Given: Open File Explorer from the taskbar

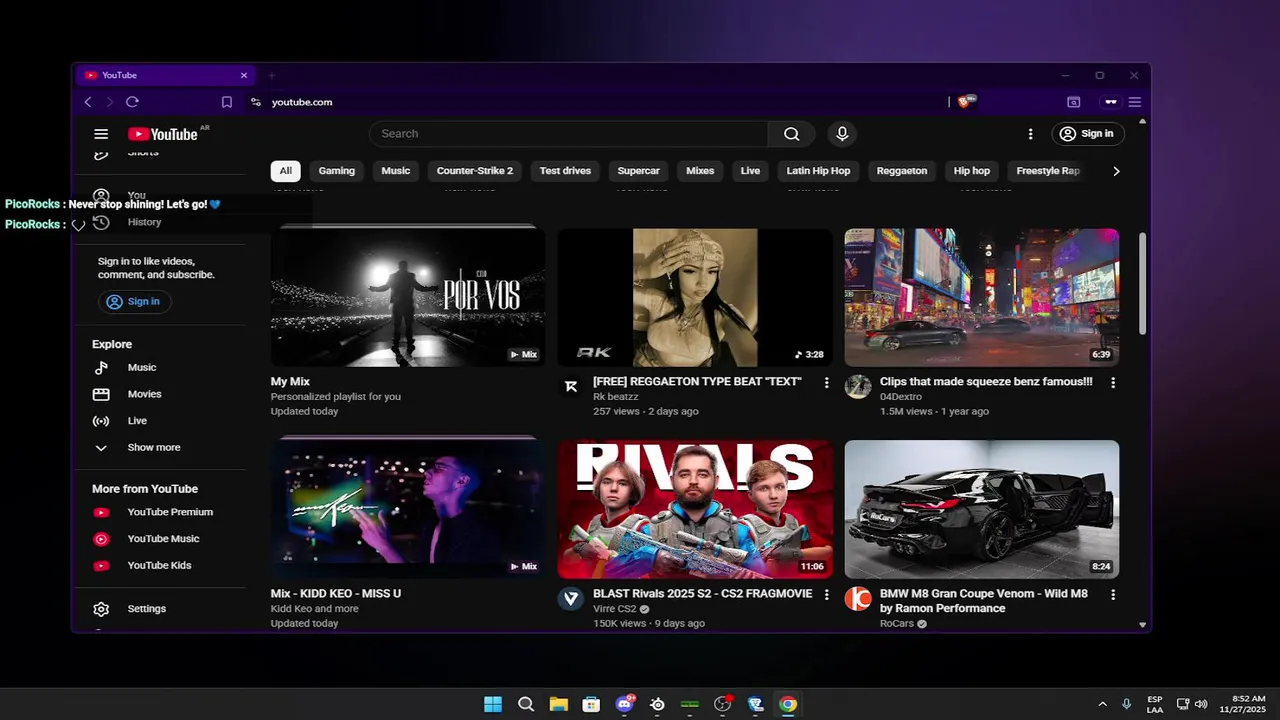Looking at the screenshot, I should pos(558,704).
